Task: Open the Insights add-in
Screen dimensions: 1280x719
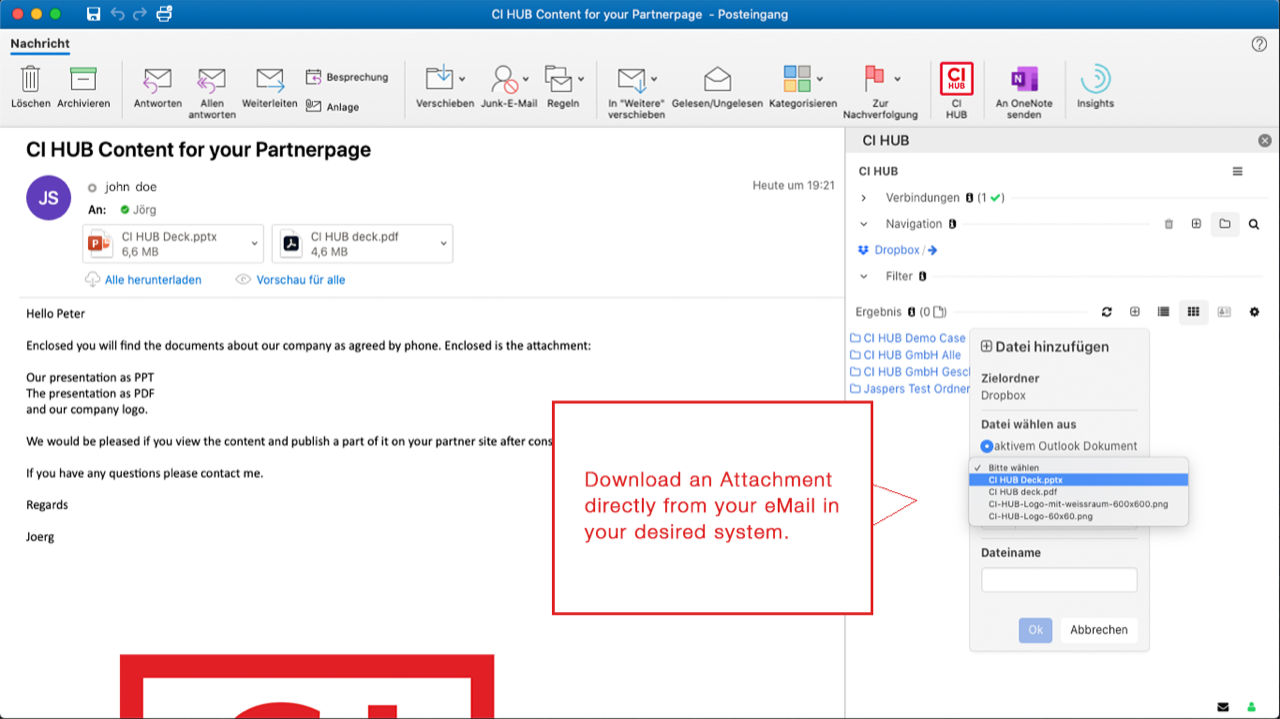Action: click(x=1095, y=80)
